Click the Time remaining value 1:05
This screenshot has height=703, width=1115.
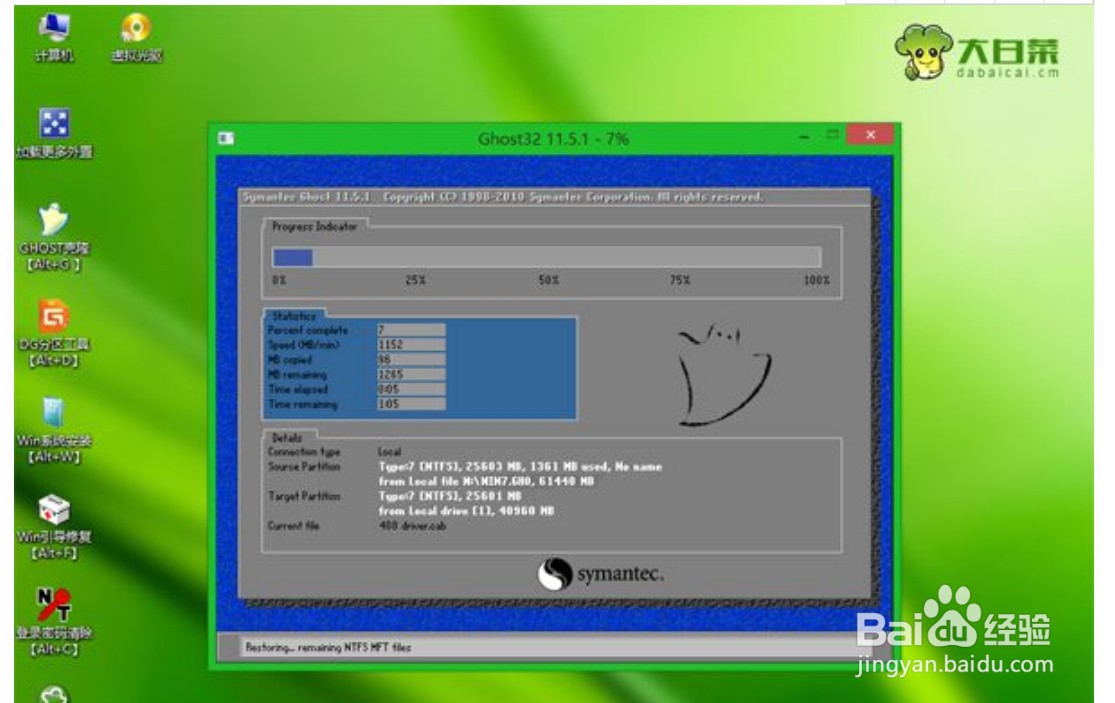pyautogui.click(x=411, y=404)
